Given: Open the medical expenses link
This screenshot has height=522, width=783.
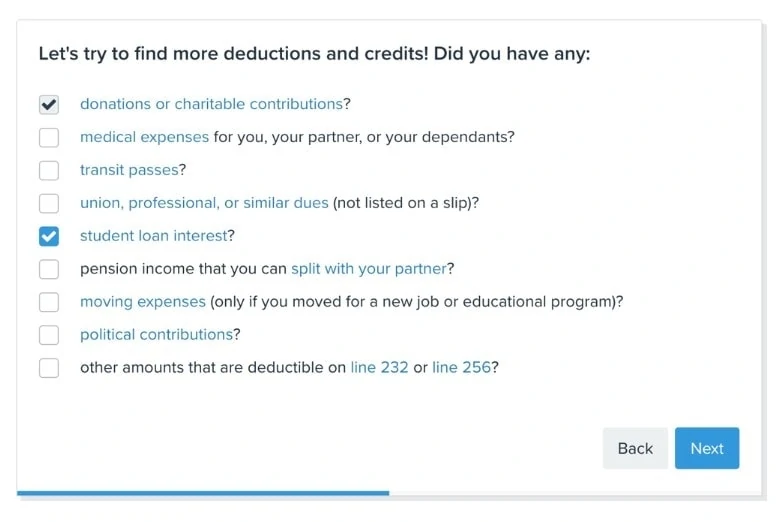Looking at the screenshot, I should 144,137.
